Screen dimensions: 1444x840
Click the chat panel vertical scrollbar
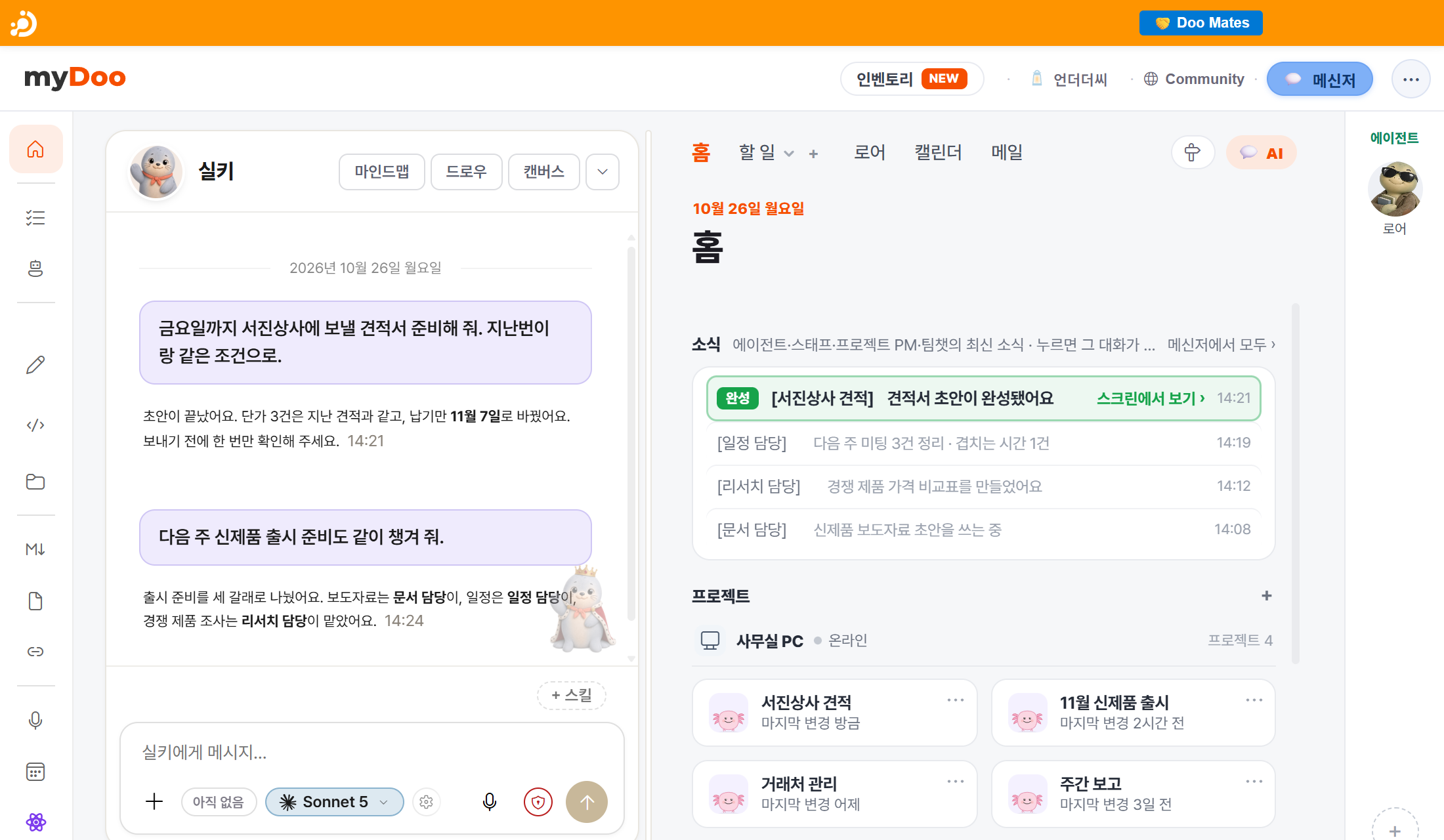(x=631, y=433)
